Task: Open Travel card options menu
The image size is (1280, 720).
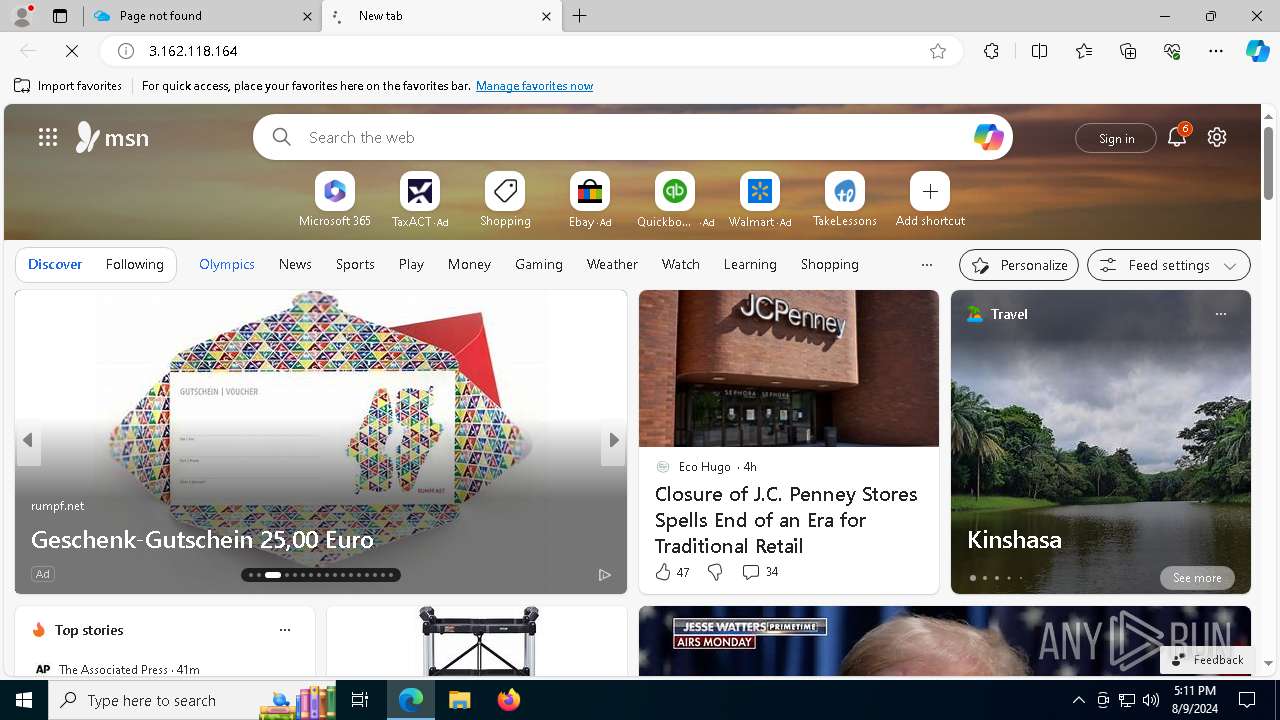Action: (x=1220, y=314)
